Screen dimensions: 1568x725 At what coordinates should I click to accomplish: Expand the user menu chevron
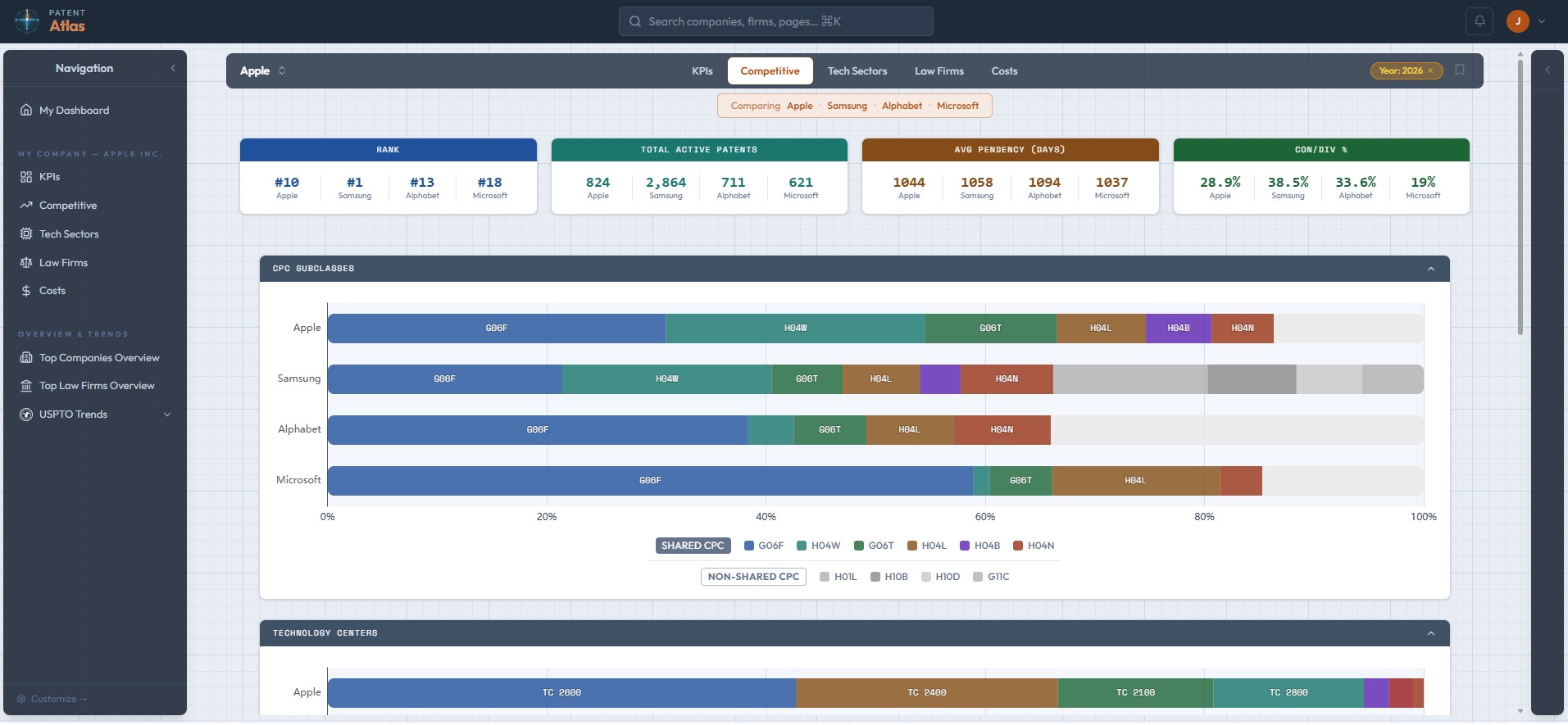[x=1542, y=21]
